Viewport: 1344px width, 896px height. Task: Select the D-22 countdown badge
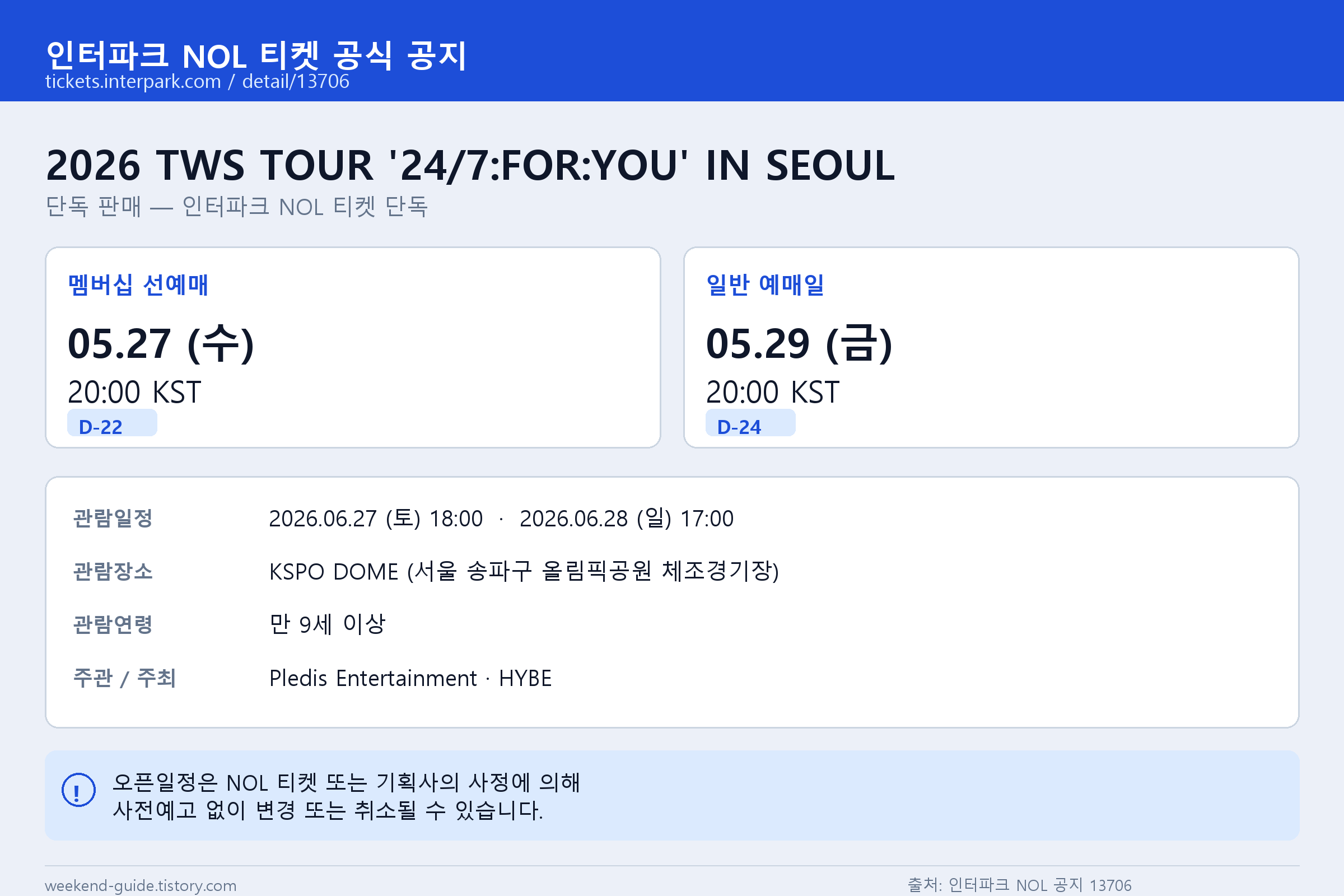pos(112,423)
